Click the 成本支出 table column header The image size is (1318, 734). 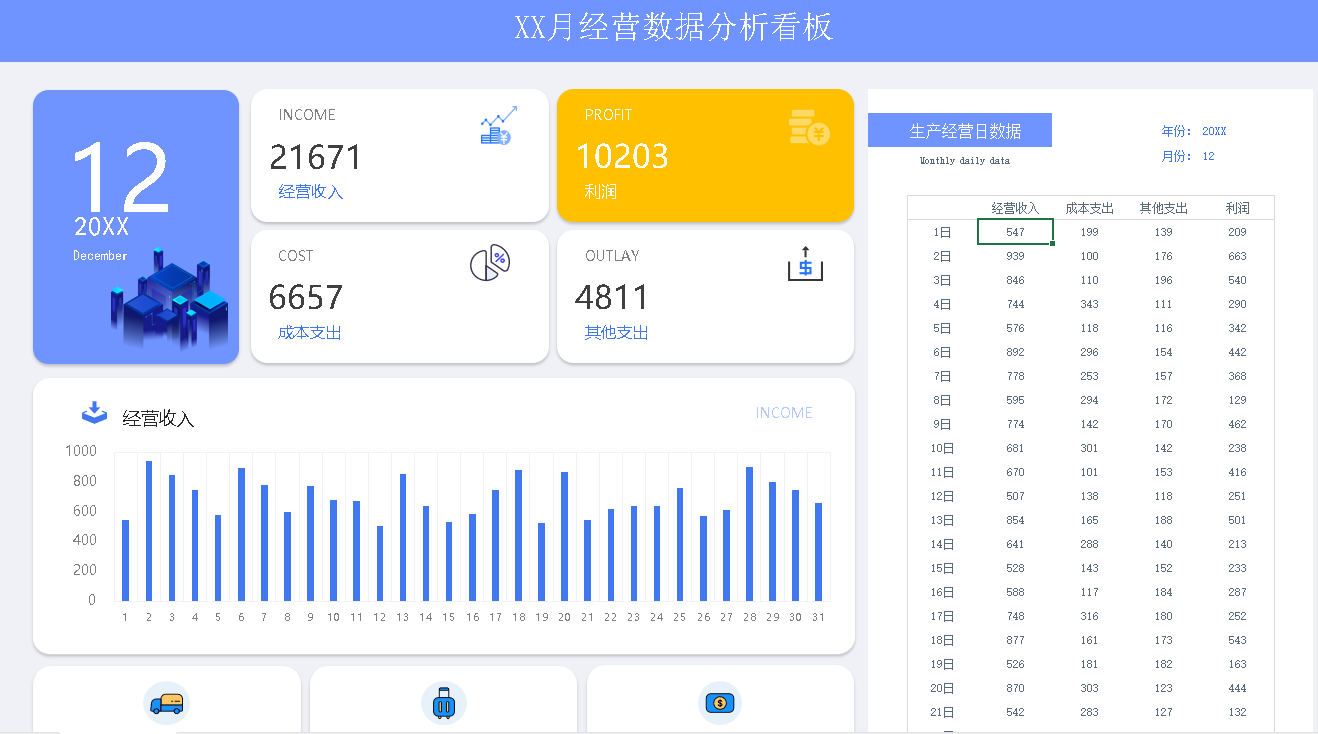pos(1089,208)
